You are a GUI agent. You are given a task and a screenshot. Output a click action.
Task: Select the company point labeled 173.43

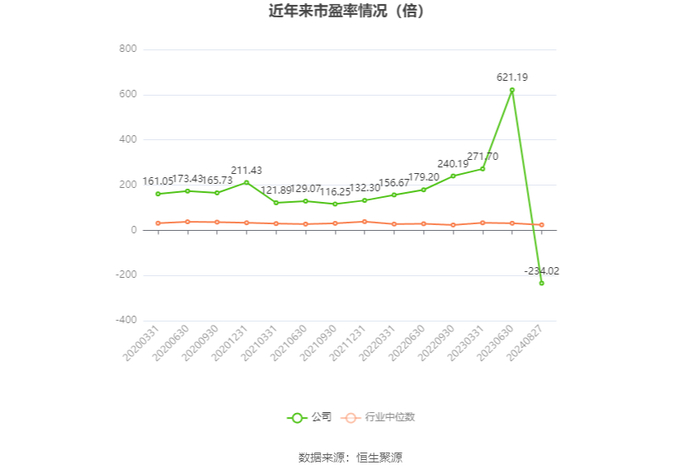[x=187, y=191]
